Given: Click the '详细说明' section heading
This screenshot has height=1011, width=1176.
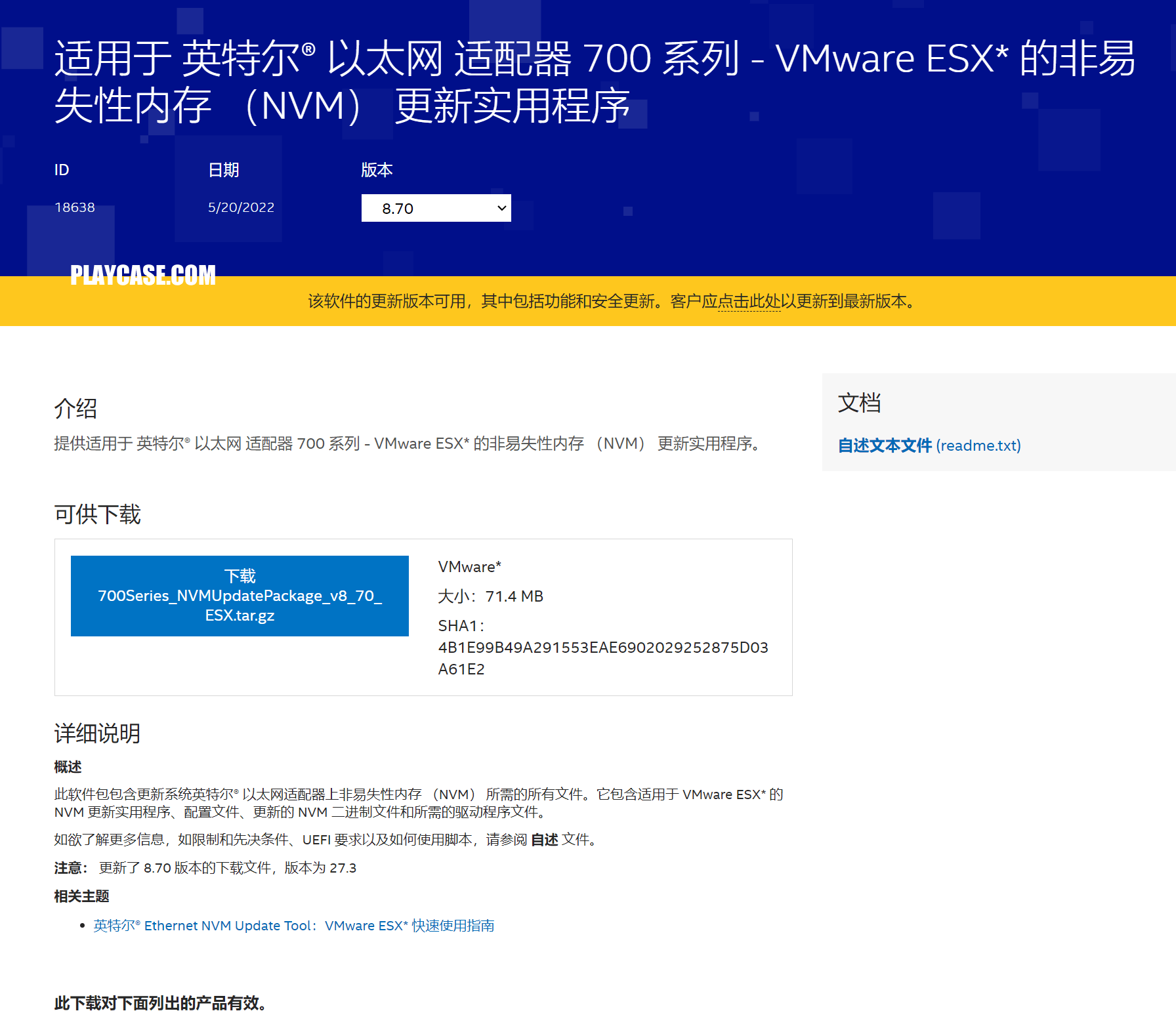Looking at the screenshot, I should click(x=97, y=733).
